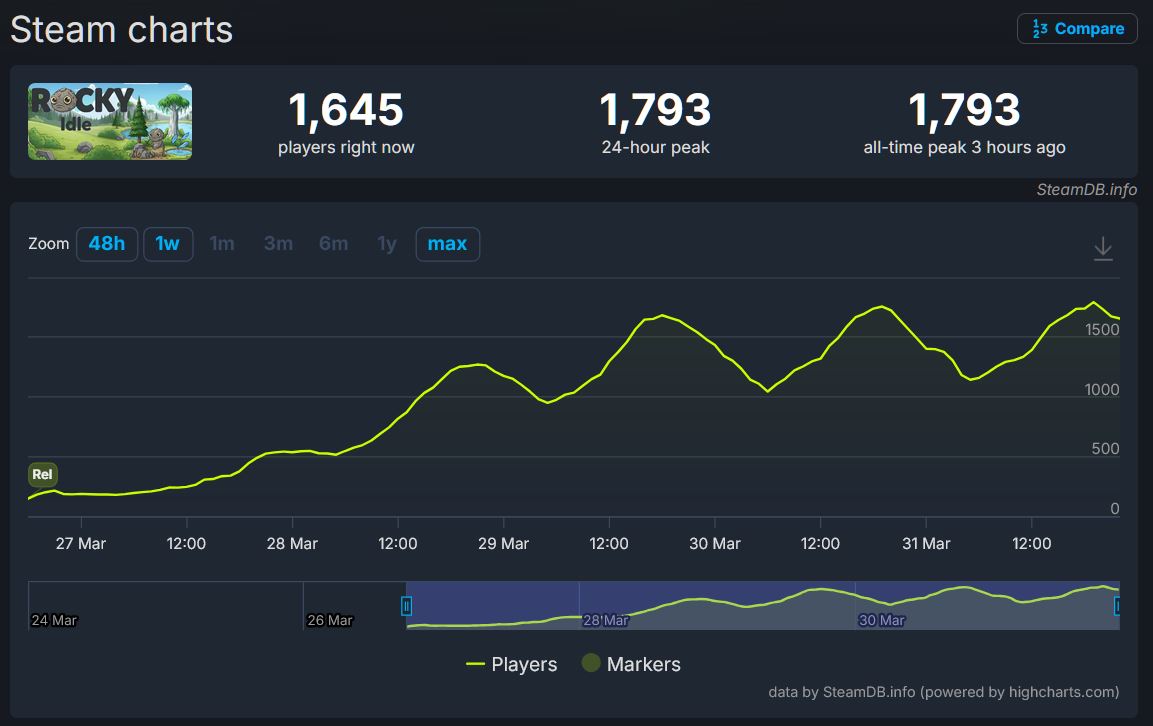Click the 24-hour peak stat
Screen dimensions: 1153x726
(x=655, y=122)
